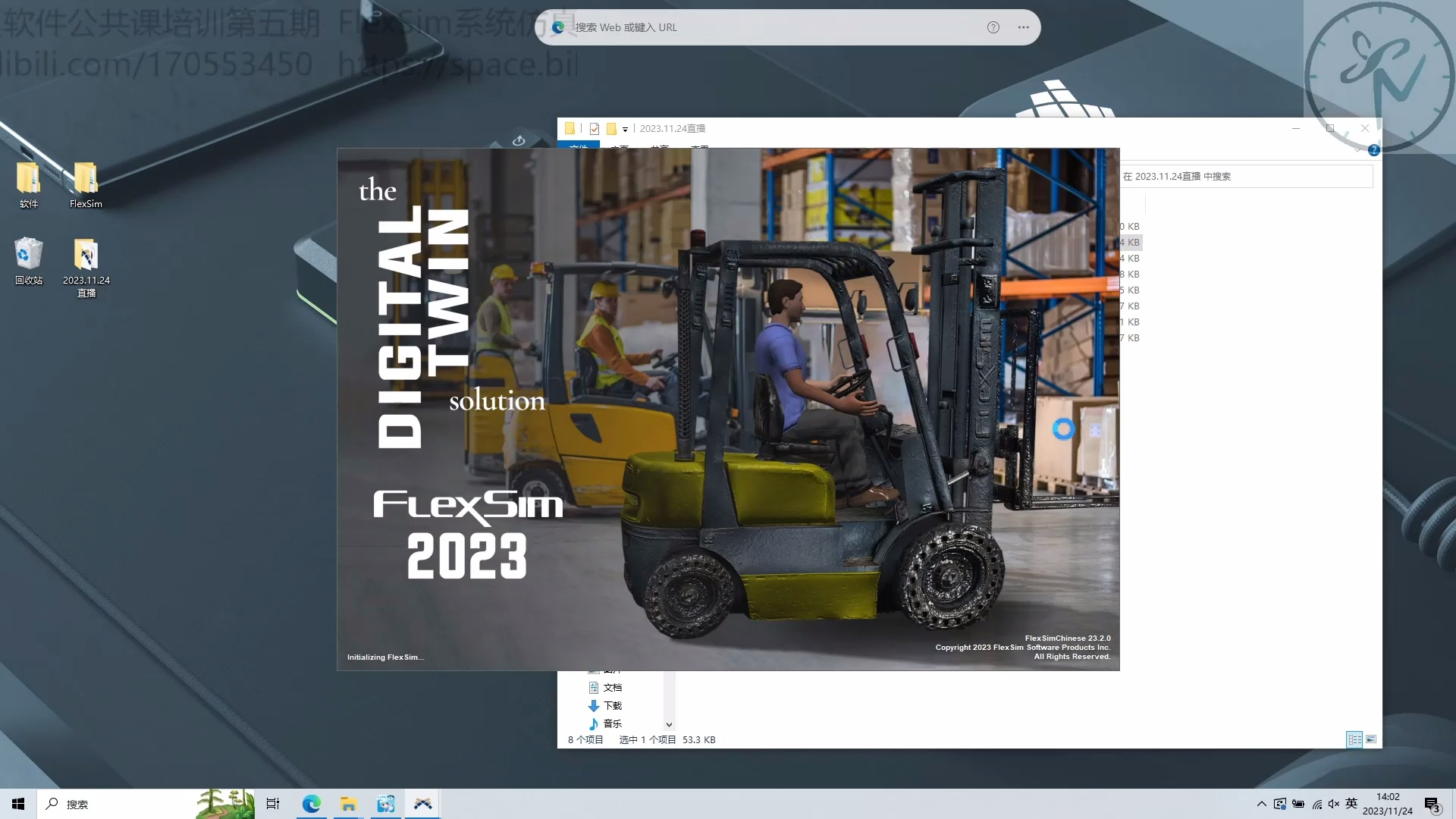Show hidden system tray icons
Viewport: 1456px width, 819px height.
[x=1261, y=804]
